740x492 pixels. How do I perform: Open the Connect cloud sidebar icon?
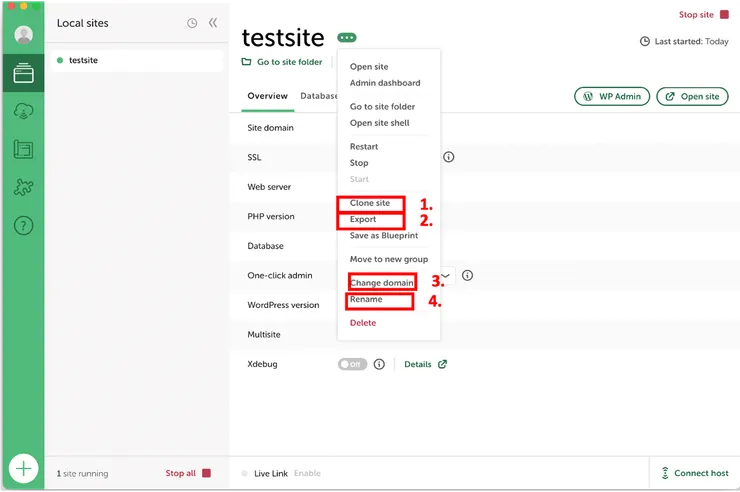pyautogui.click(x=23, y=111)
